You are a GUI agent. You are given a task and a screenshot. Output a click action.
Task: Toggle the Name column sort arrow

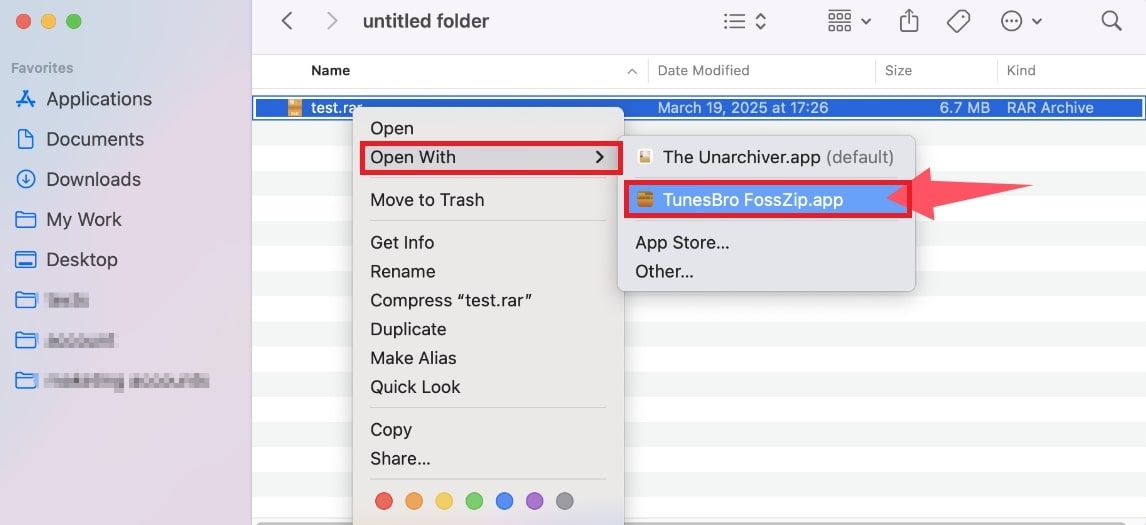632,72
